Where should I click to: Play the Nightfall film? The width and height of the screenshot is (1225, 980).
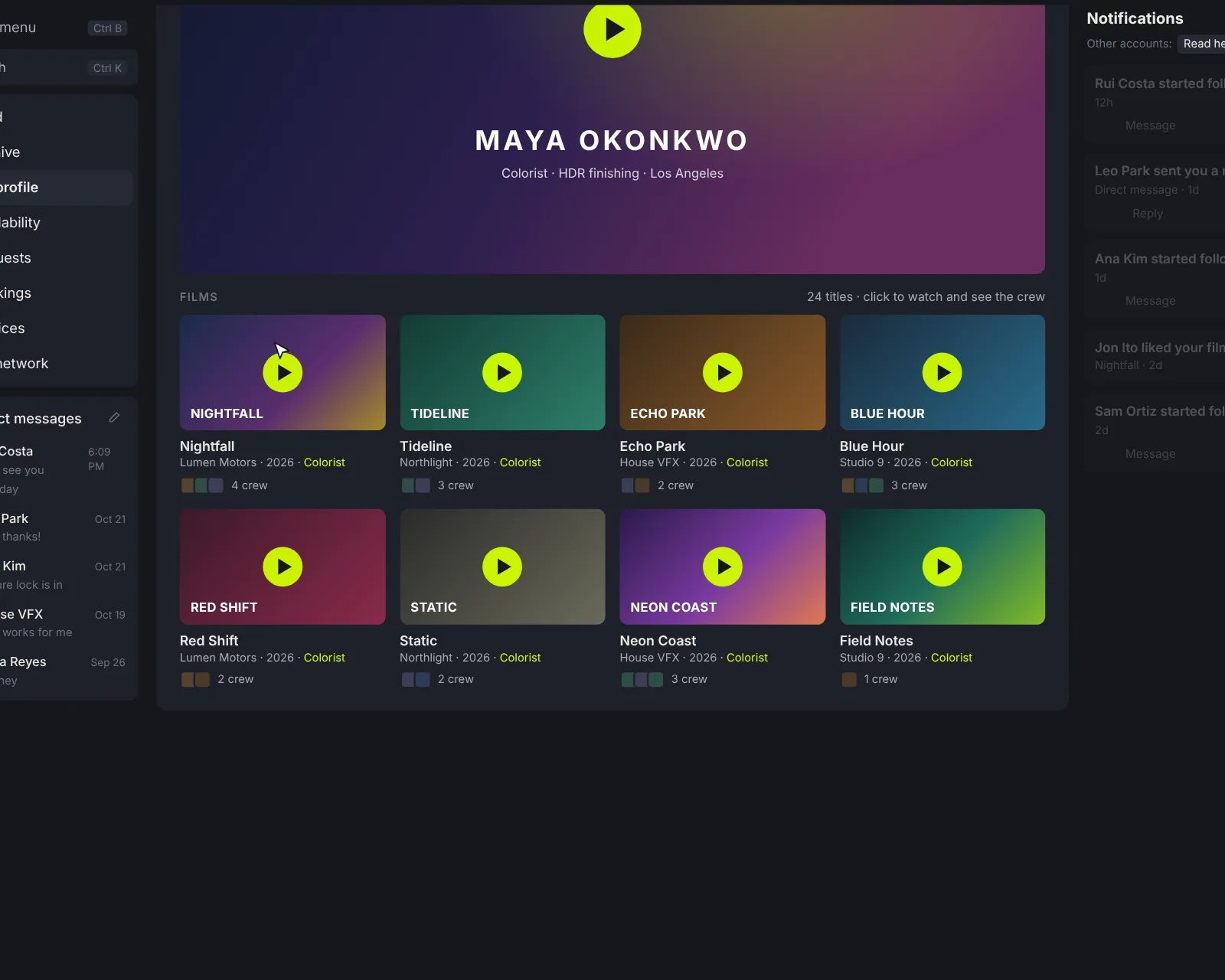(x=283, y=372)
